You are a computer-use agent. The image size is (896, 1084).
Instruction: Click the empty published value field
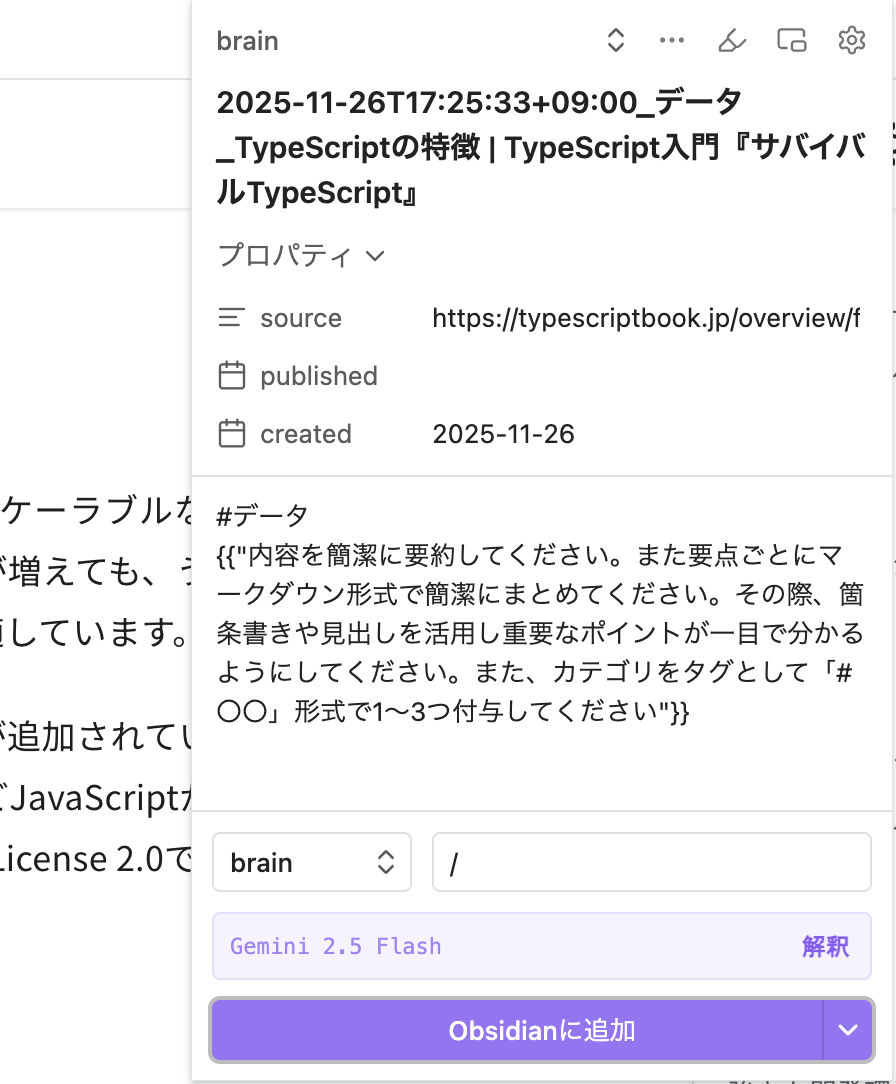[645, 376]
